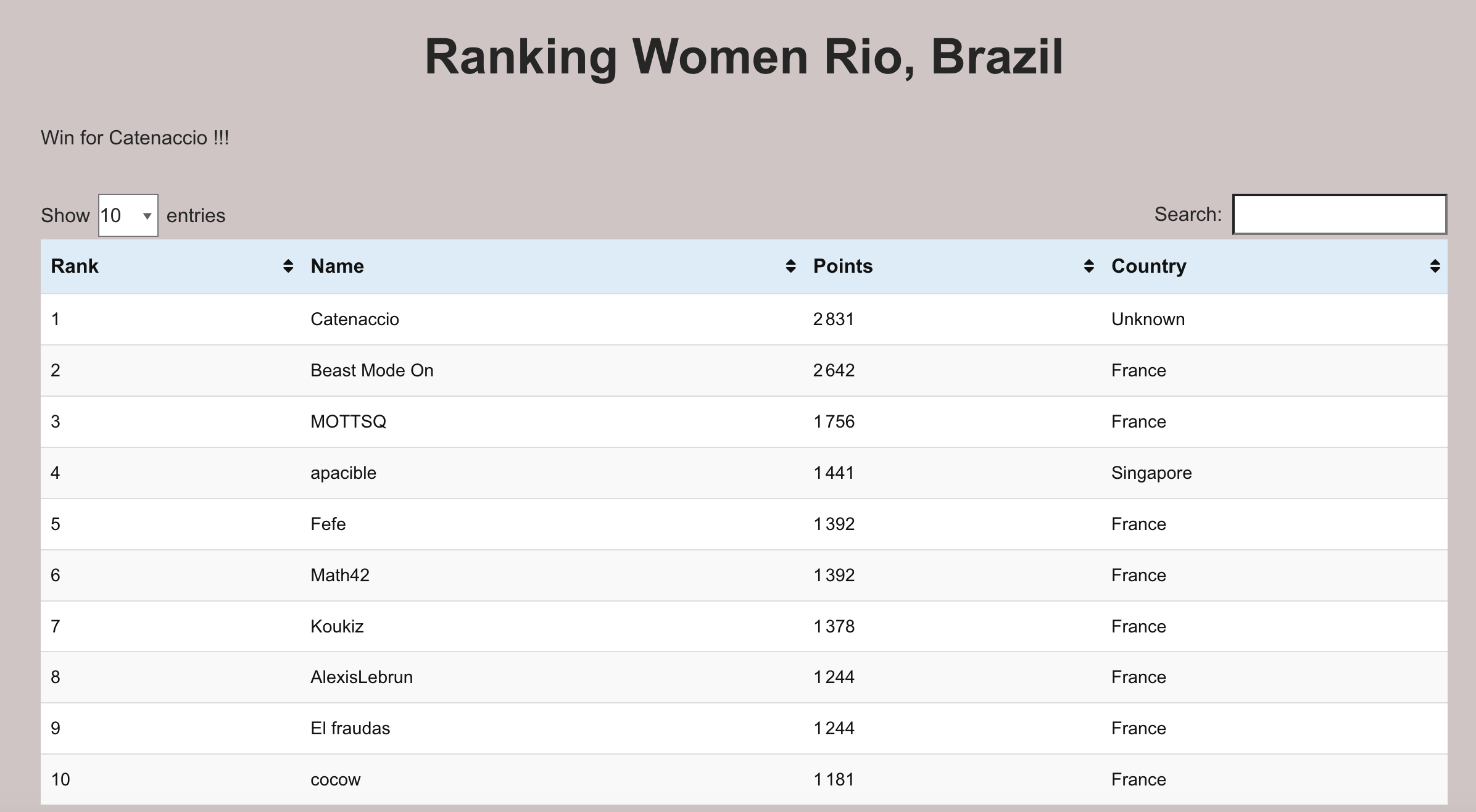This screenshot has height=812, width=1476.
Task: Click the Country column sort arrows icon
Action: 1435,266
